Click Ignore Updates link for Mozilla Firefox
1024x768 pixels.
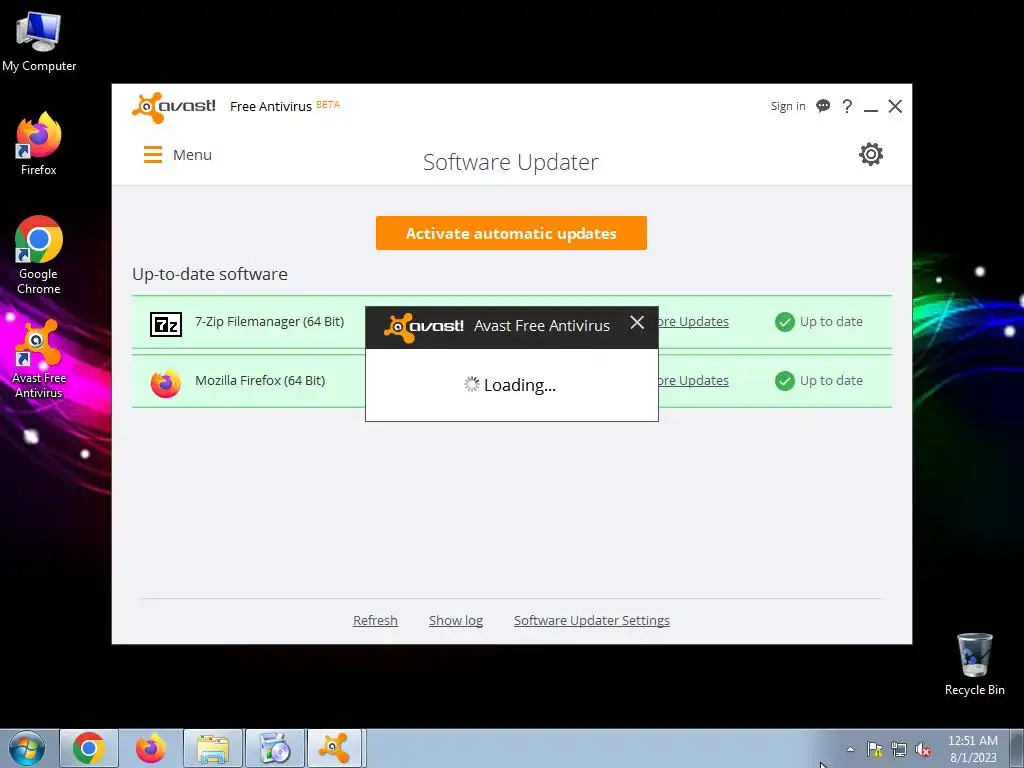tap(694, 380)
